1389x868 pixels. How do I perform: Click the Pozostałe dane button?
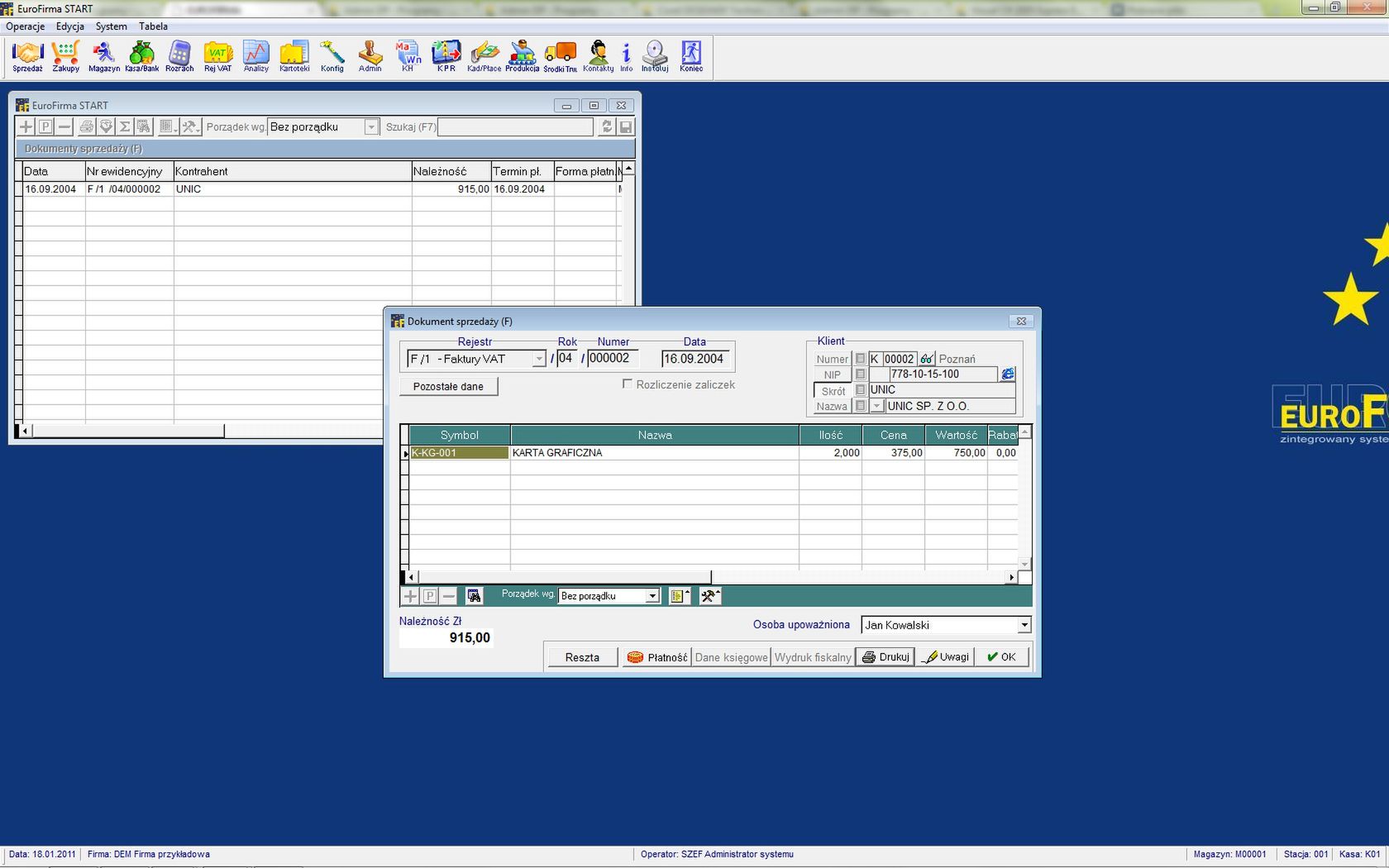pos(448,386)
